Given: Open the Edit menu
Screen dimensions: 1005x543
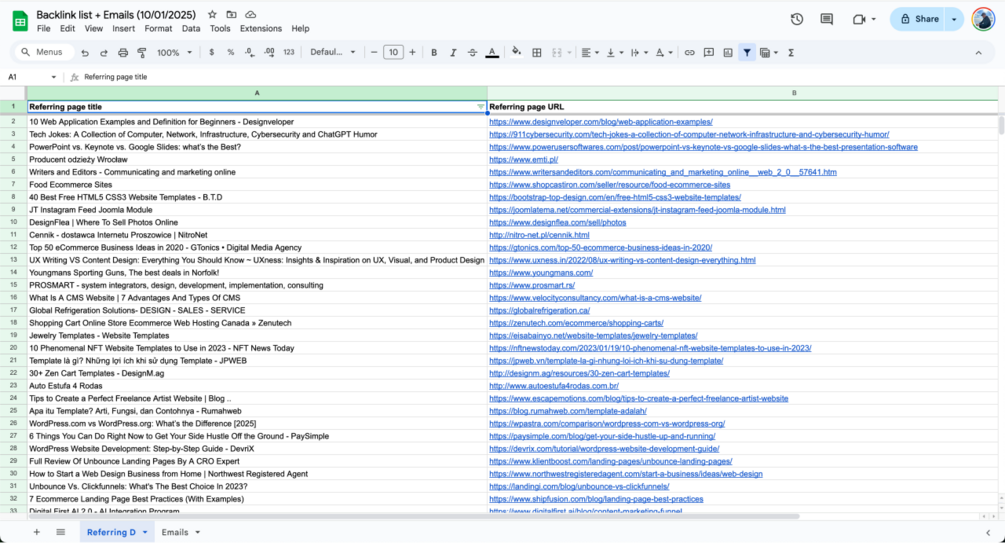Looking at the screenshot, I should pyautogui.click(x=67, y=29).
